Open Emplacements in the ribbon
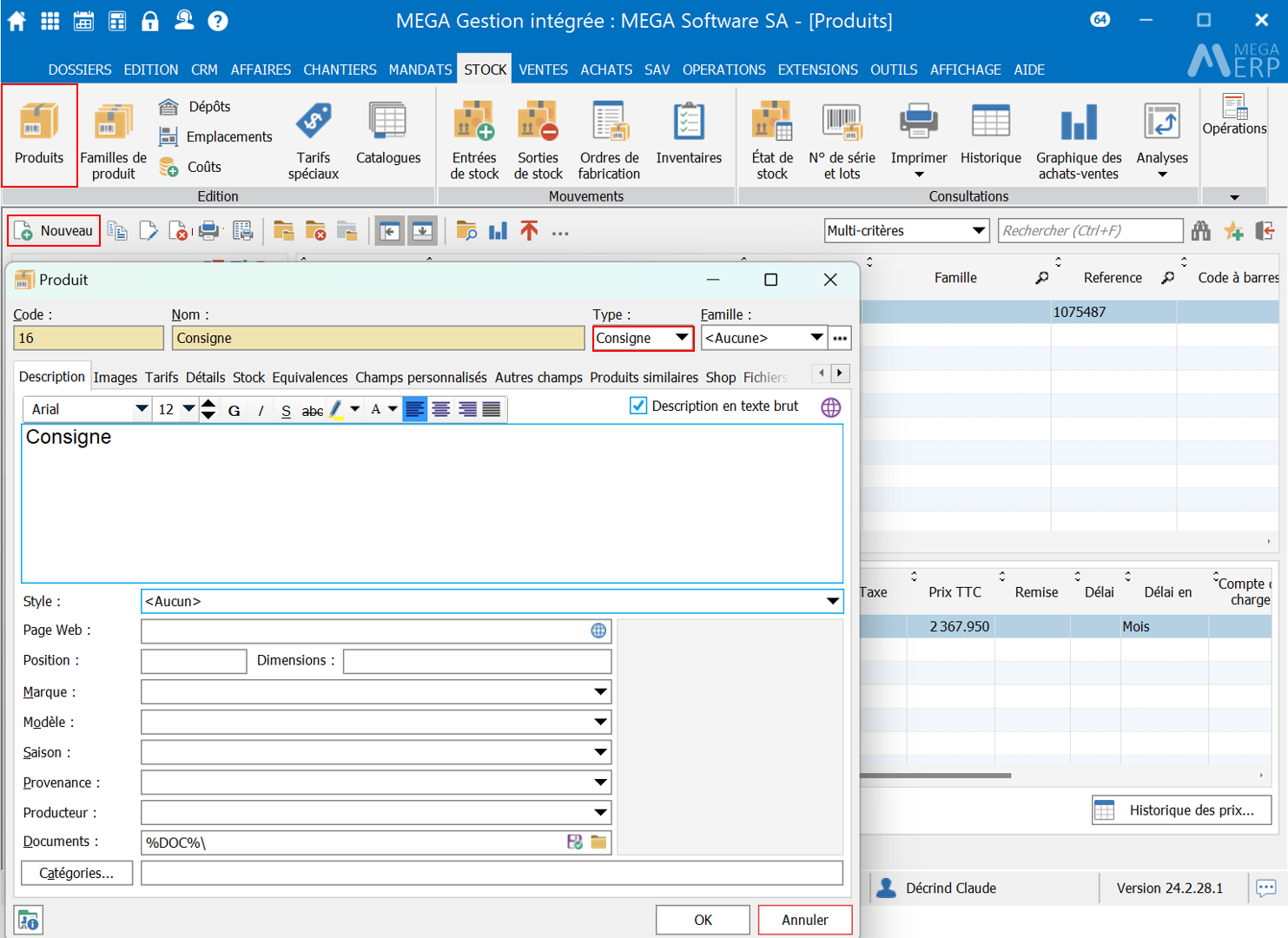 (215, 136)
